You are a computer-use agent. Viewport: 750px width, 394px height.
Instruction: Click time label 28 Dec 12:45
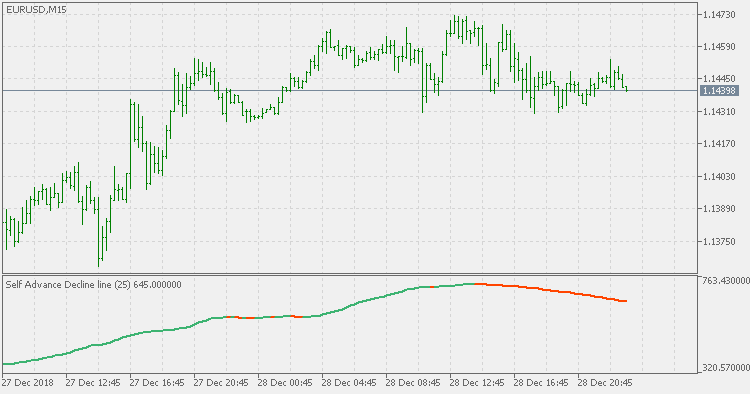477,383
